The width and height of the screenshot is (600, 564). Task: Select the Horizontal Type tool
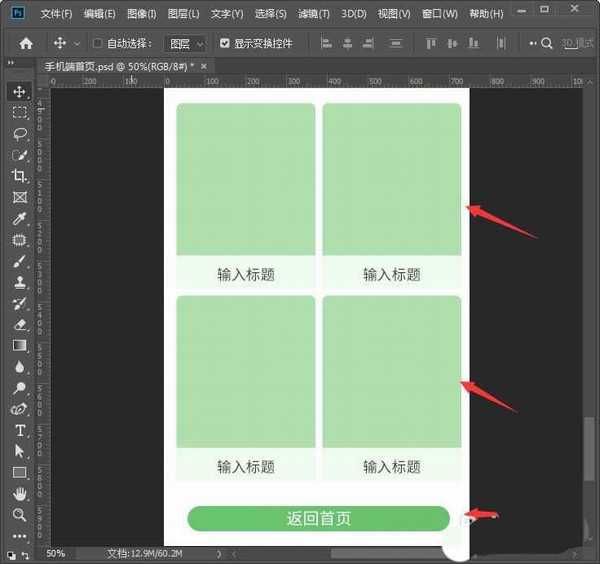pyautogui.click(x=20, y=430)
